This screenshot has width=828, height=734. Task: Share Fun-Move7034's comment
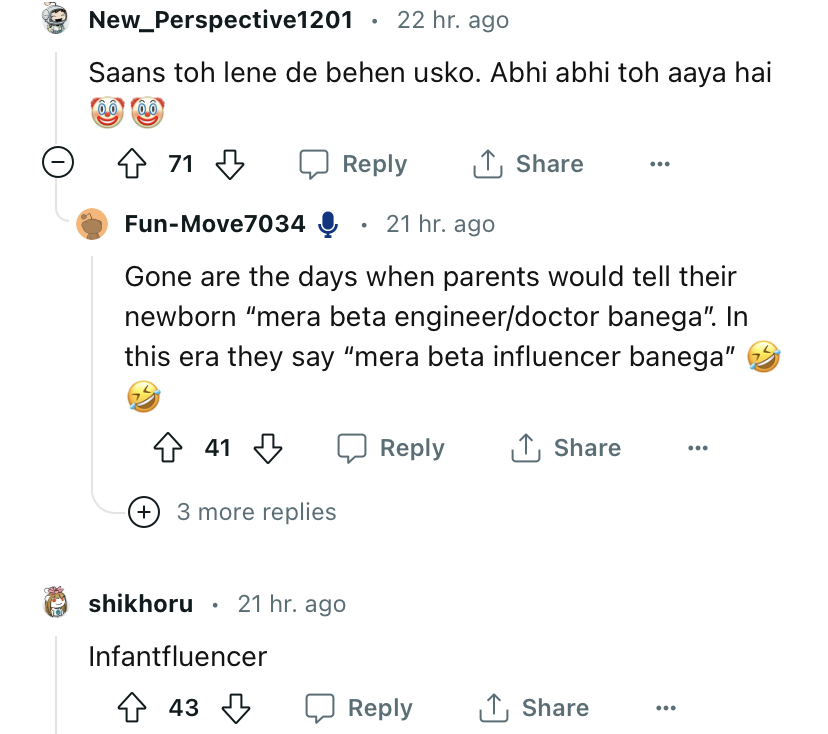(566, 448)
